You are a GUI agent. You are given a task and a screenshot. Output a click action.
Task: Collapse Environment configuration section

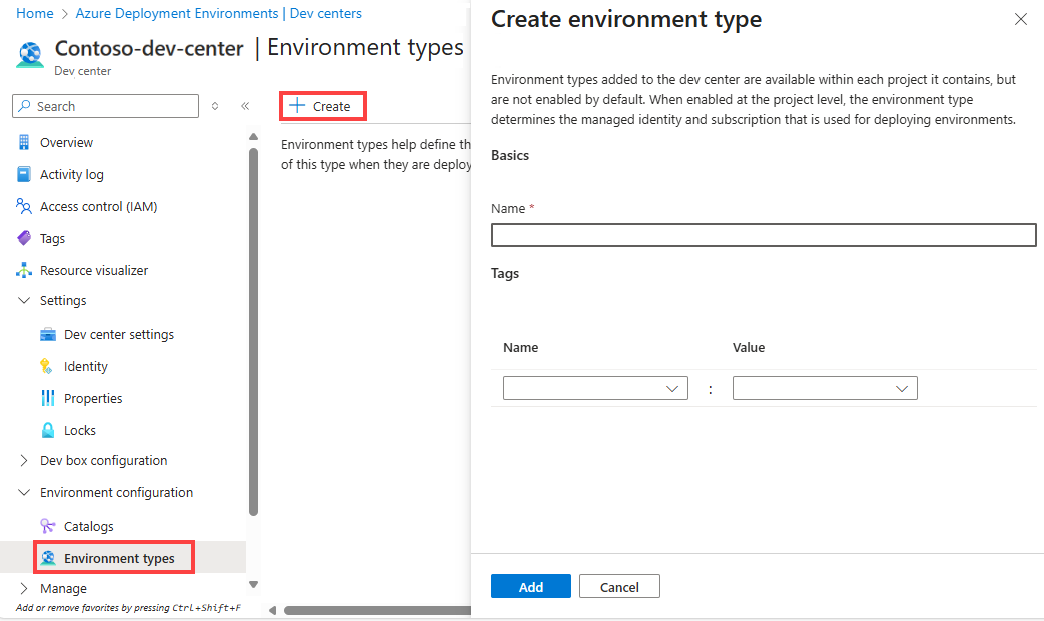(24, 493)
